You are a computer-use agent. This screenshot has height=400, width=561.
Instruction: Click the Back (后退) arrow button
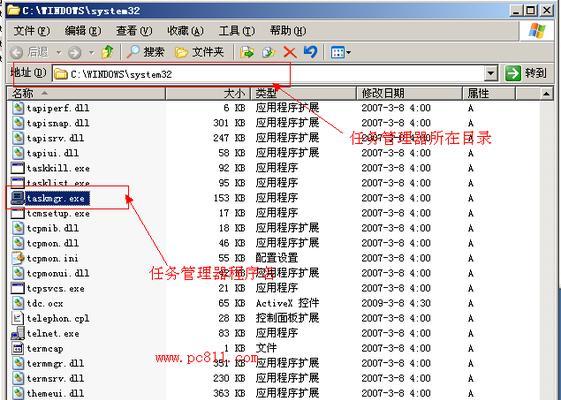click(x=29, y=53)
